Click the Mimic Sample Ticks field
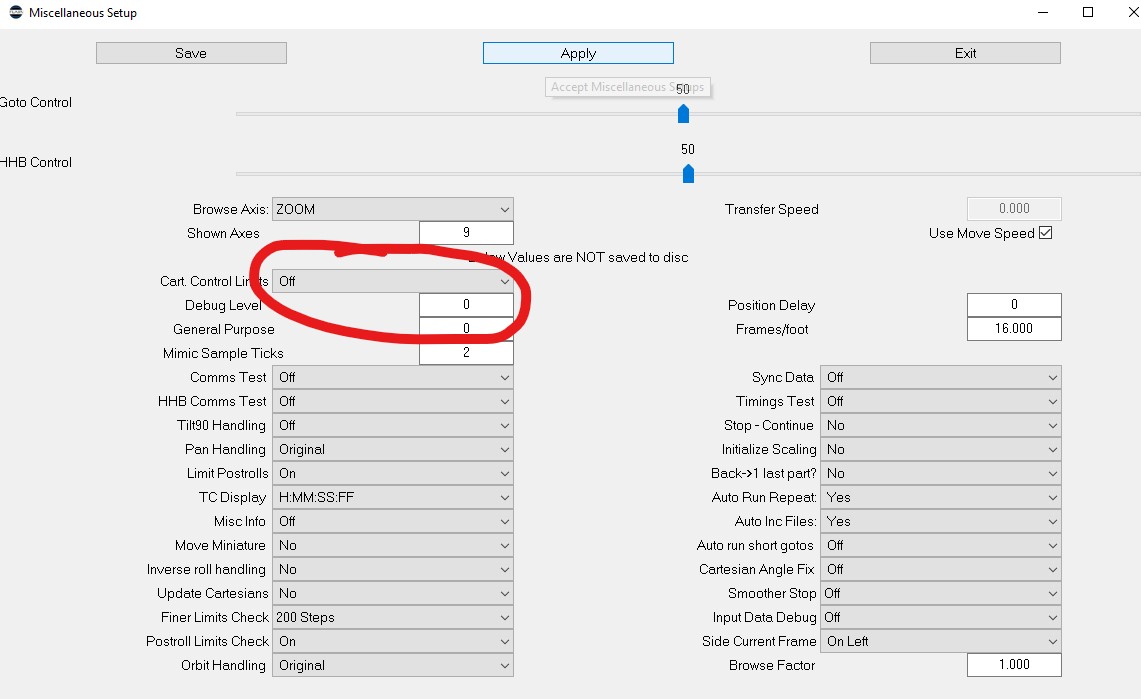Viewport: 1141px width, 699px height. pyautogui.click(x=466, y=353)
